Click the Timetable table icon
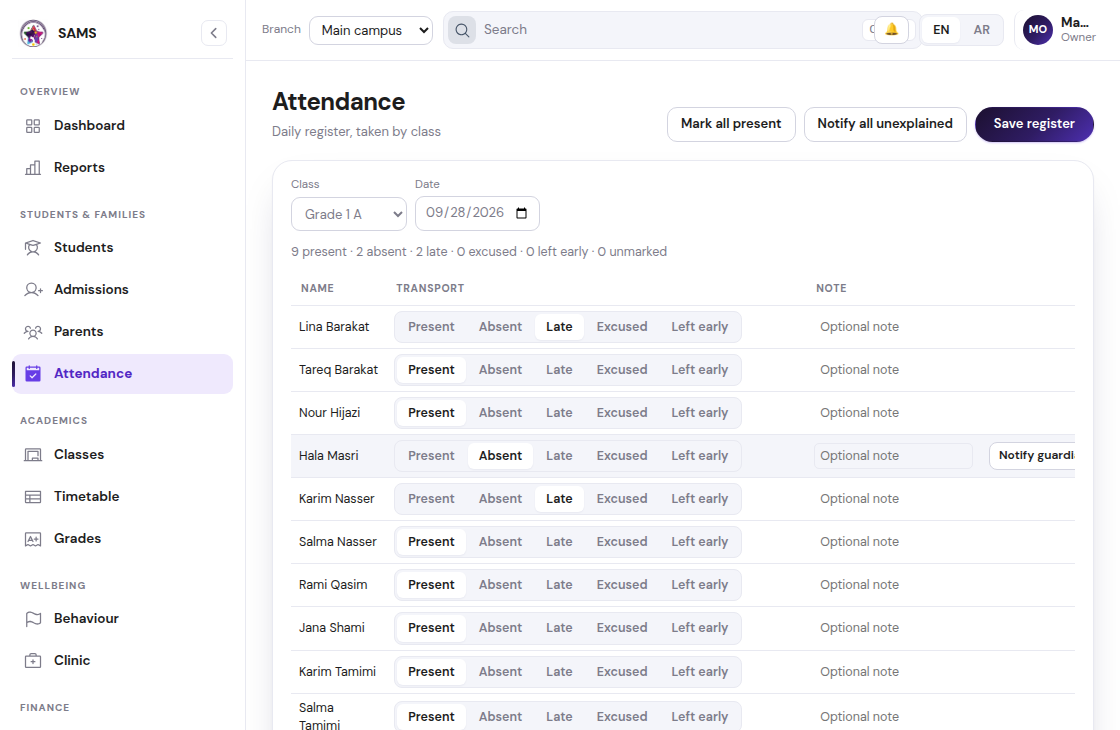This screenshot has height=730, width=1120. point(33,496)
